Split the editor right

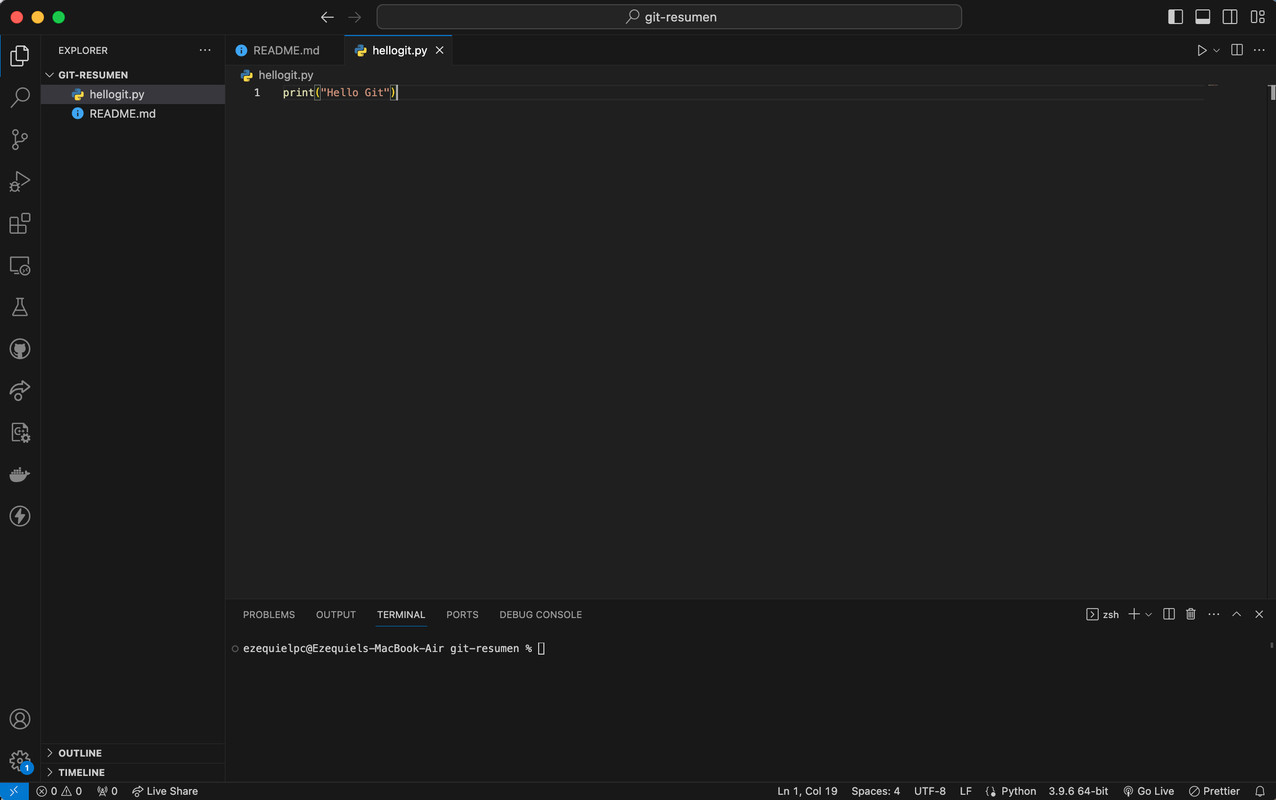pos(1237,50)
